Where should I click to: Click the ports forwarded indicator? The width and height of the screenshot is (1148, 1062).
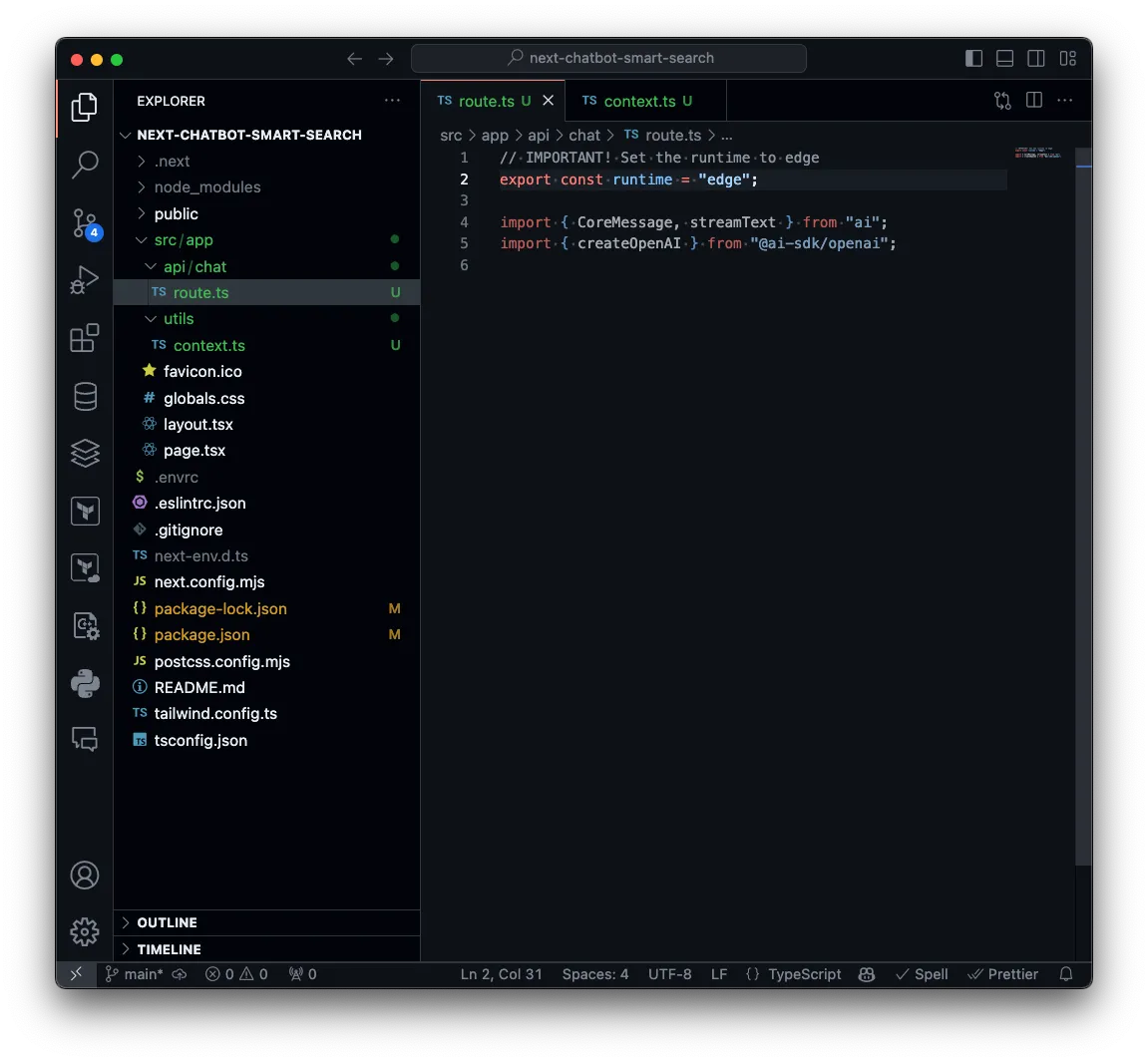tap(302, 974)
